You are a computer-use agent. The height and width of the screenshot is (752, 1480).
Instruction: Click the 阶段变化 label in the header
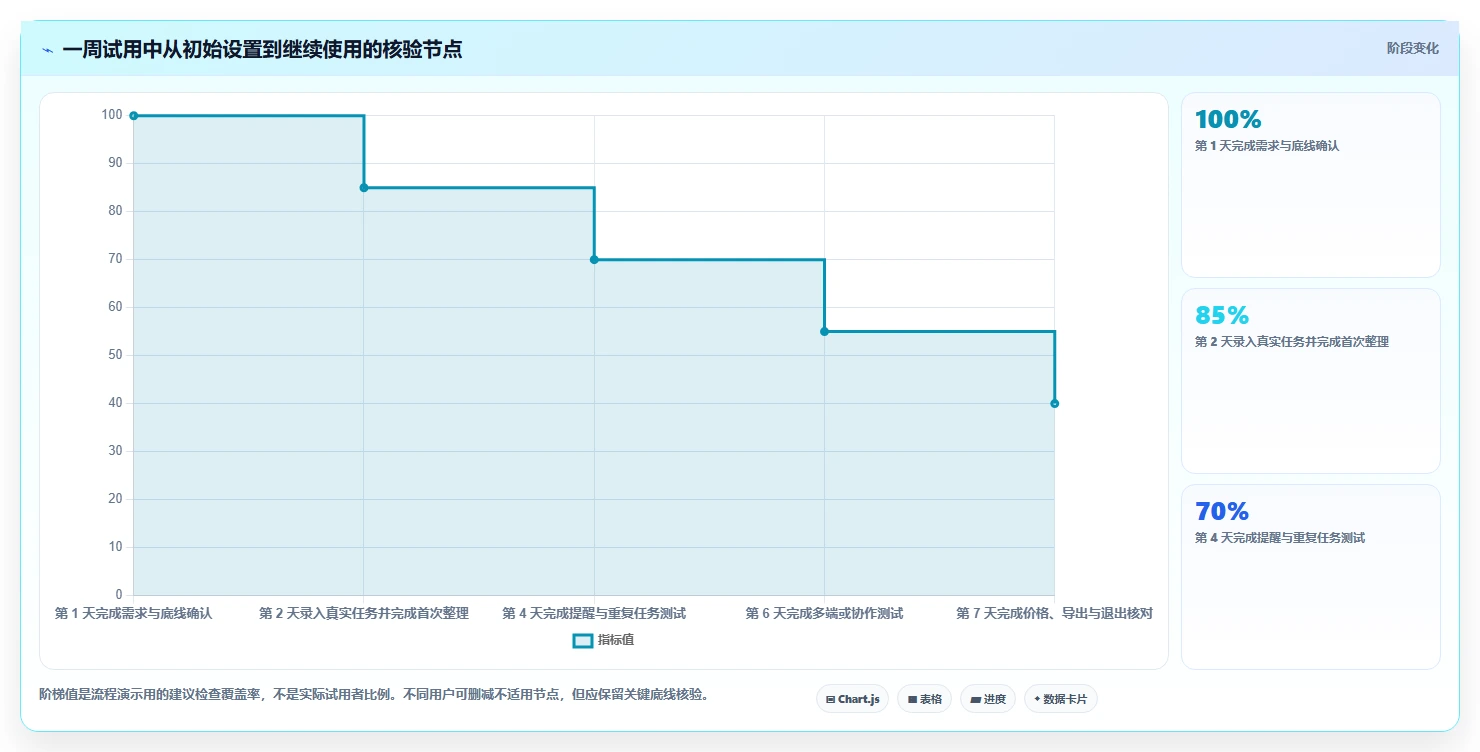coord(1413,48)
